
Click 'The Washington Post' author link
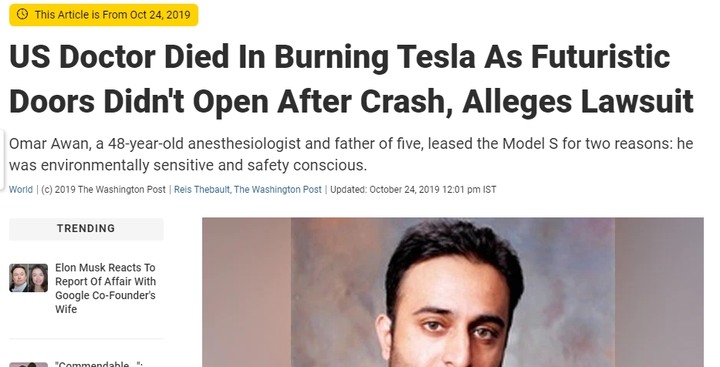tap(278, 190)
